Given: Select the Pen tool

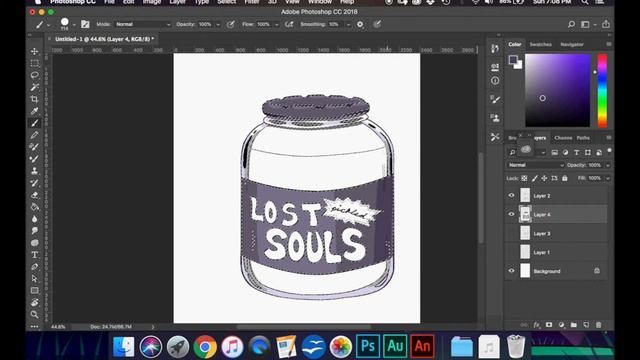Looking at the screenshot, I should tap(35, 267).
